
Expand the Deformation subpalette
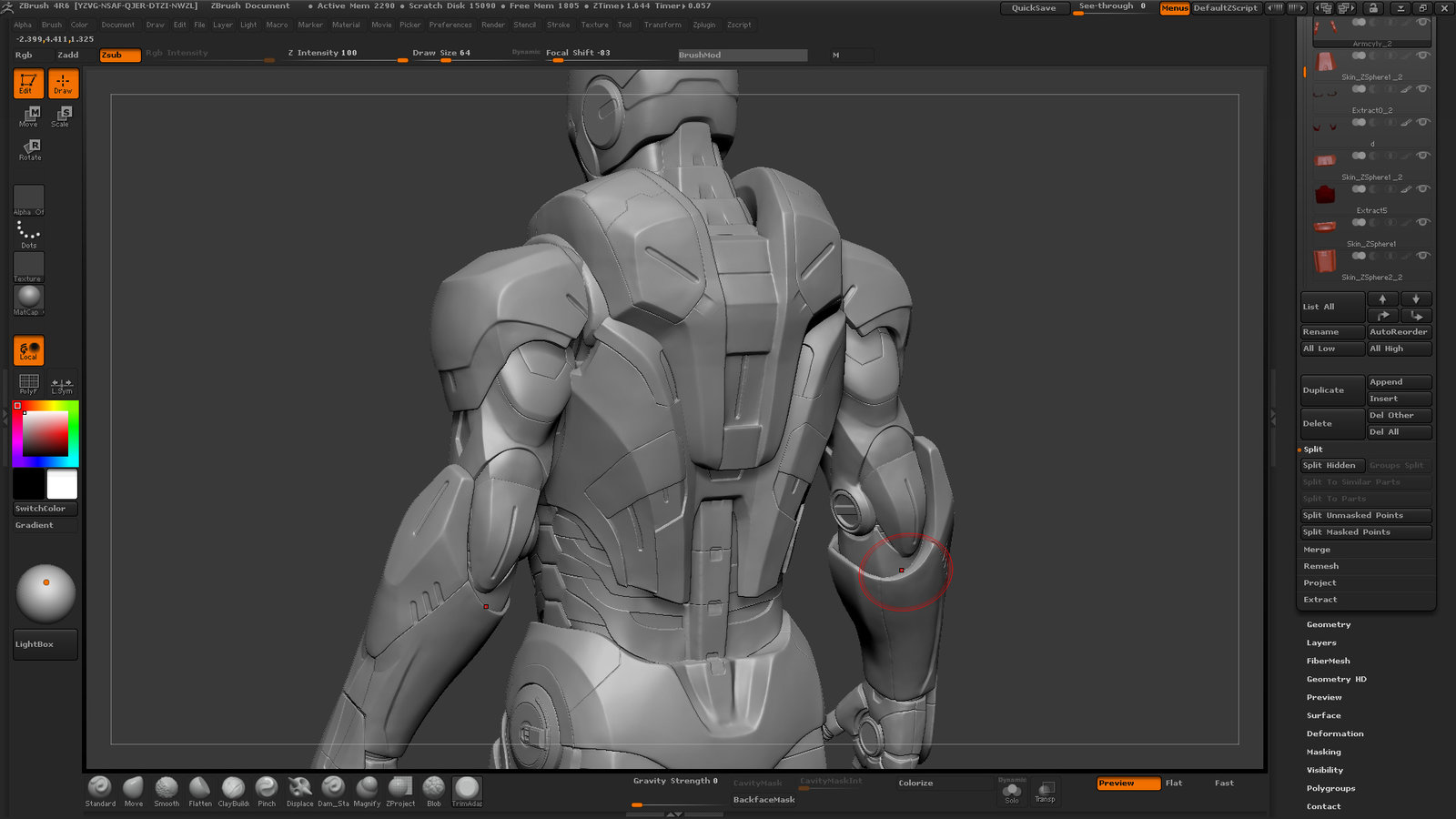[x=1335, y=734]
